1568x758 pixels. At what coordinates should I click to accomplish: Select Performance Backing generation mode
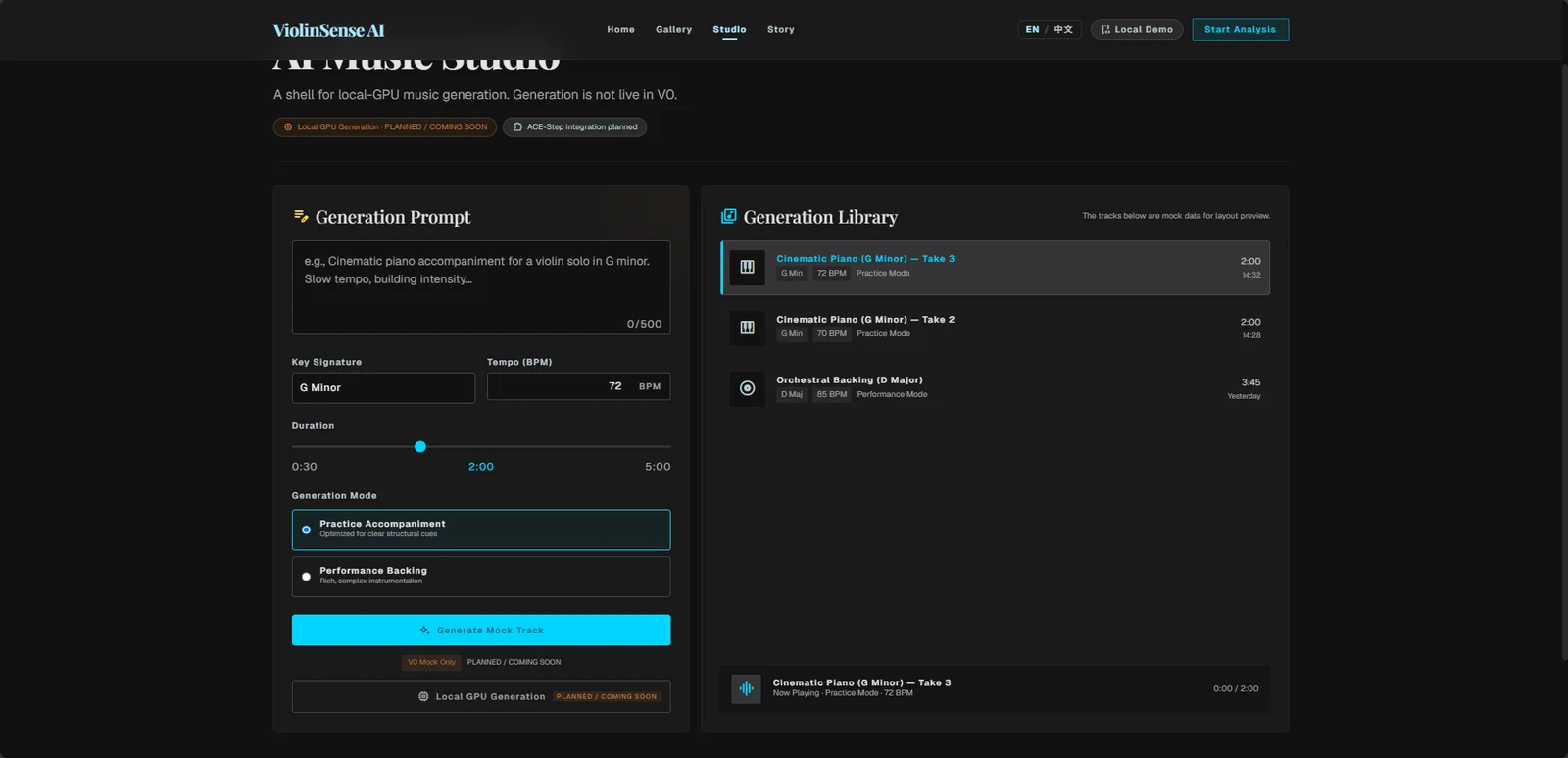pos(481,577)
